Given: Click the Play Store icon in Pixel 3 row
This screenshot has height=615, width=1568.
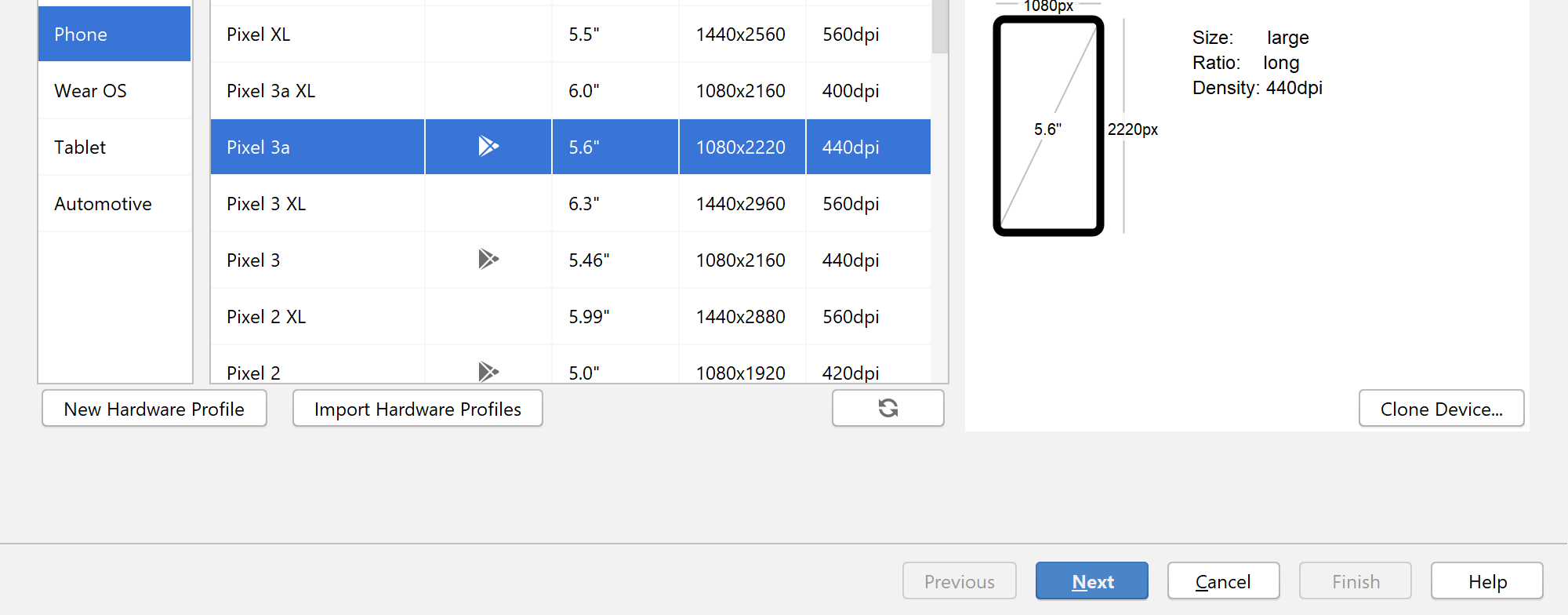Looking at the screenshot, I should click(x=488, y=259).
